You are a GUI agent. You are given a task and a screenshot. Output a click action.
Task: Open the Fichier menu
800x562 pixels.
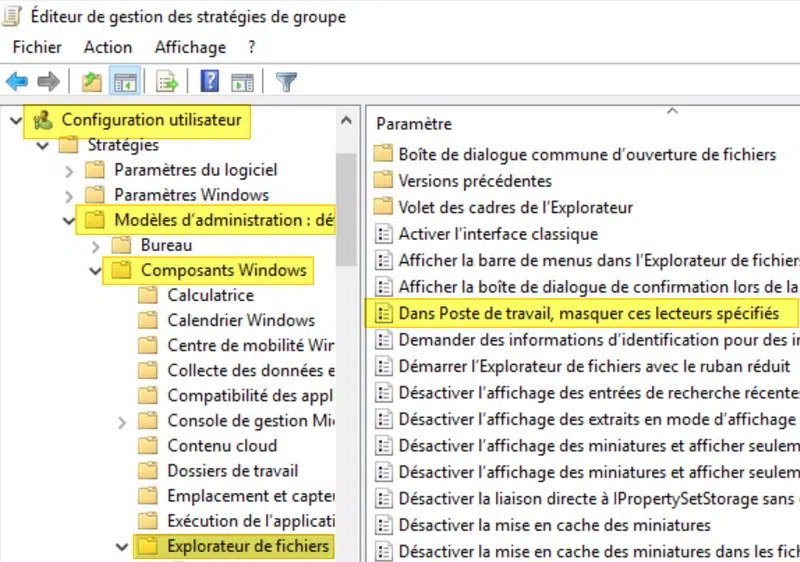(37, 47)
